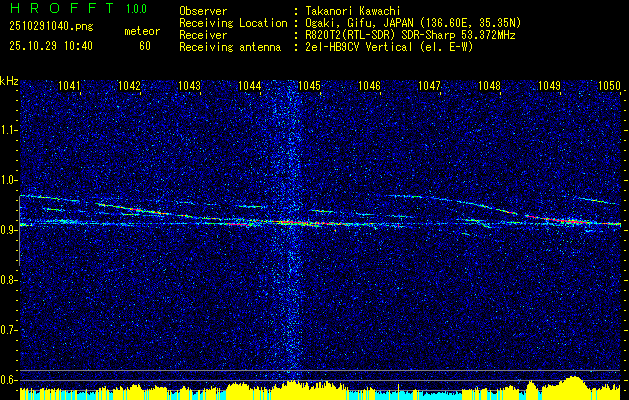Click the 1050 time axis marker
Image resolution: width=629 pixels, height=400 pixels.
click(609, 85)
